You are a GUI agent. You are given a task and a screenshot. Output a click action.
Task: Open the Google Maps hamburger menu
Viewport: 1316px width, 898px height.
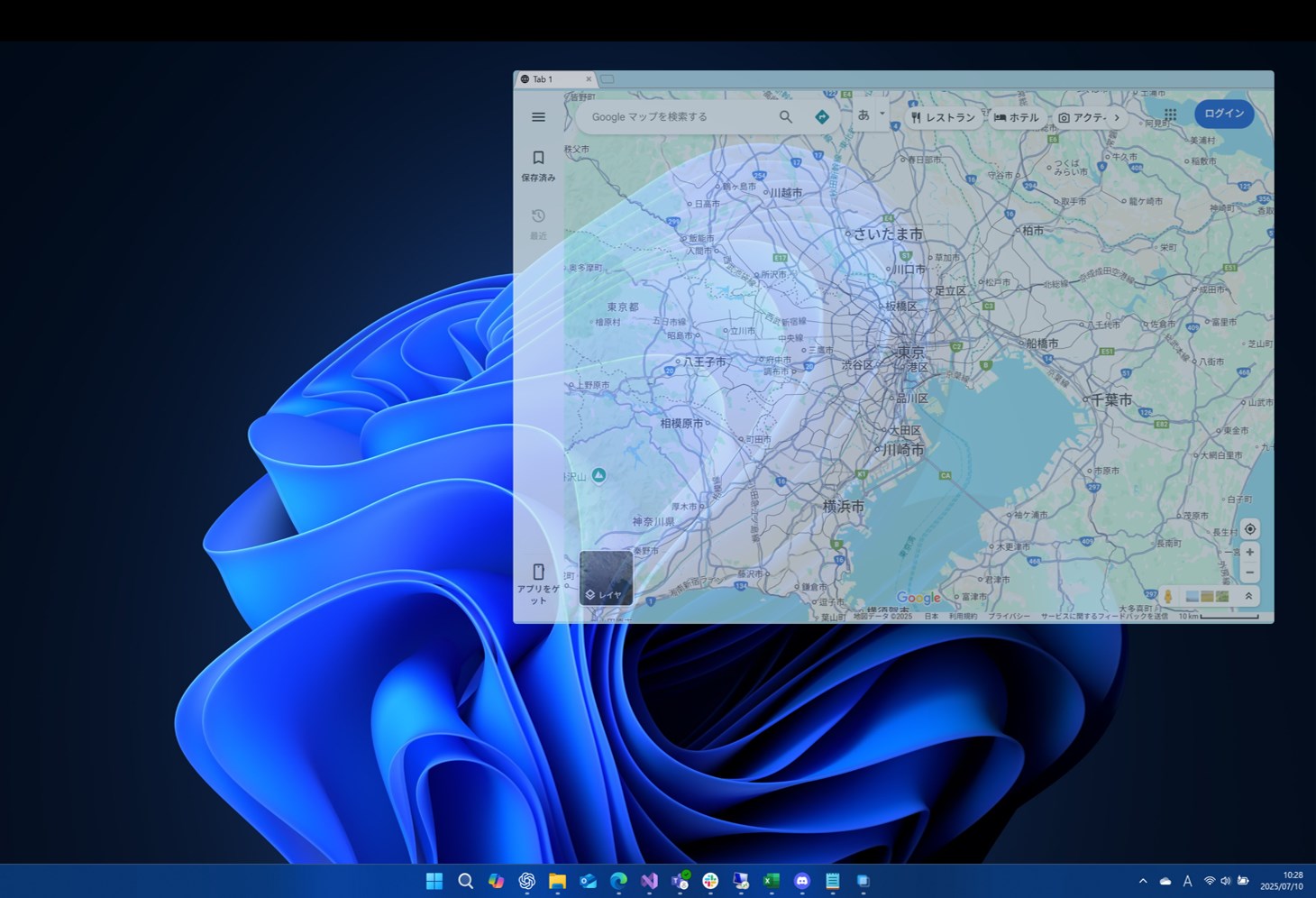[x=538, y=117]
